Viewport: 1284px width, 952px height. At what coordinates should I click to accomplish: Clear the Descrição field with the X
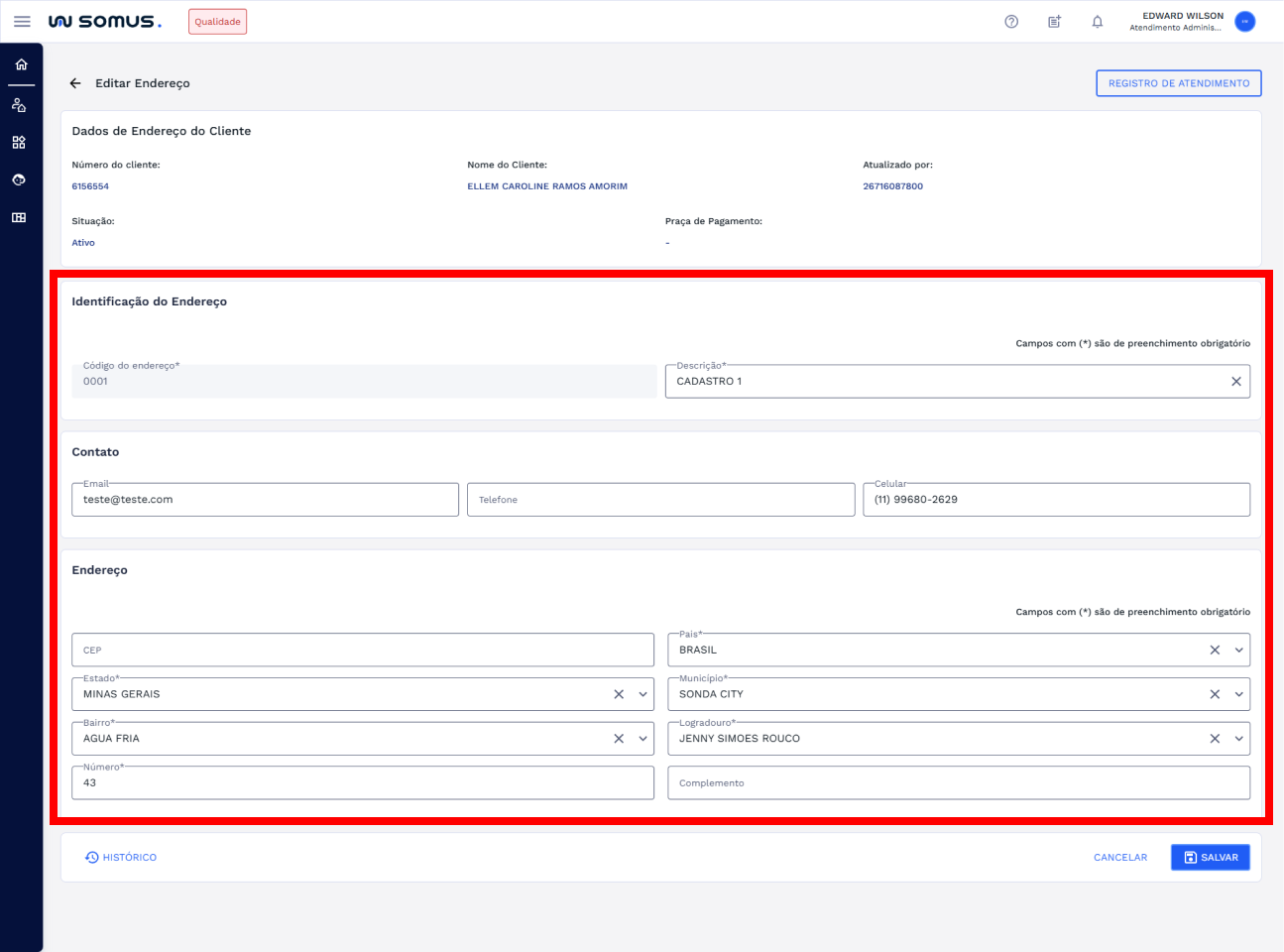[x=1235, y=382]
